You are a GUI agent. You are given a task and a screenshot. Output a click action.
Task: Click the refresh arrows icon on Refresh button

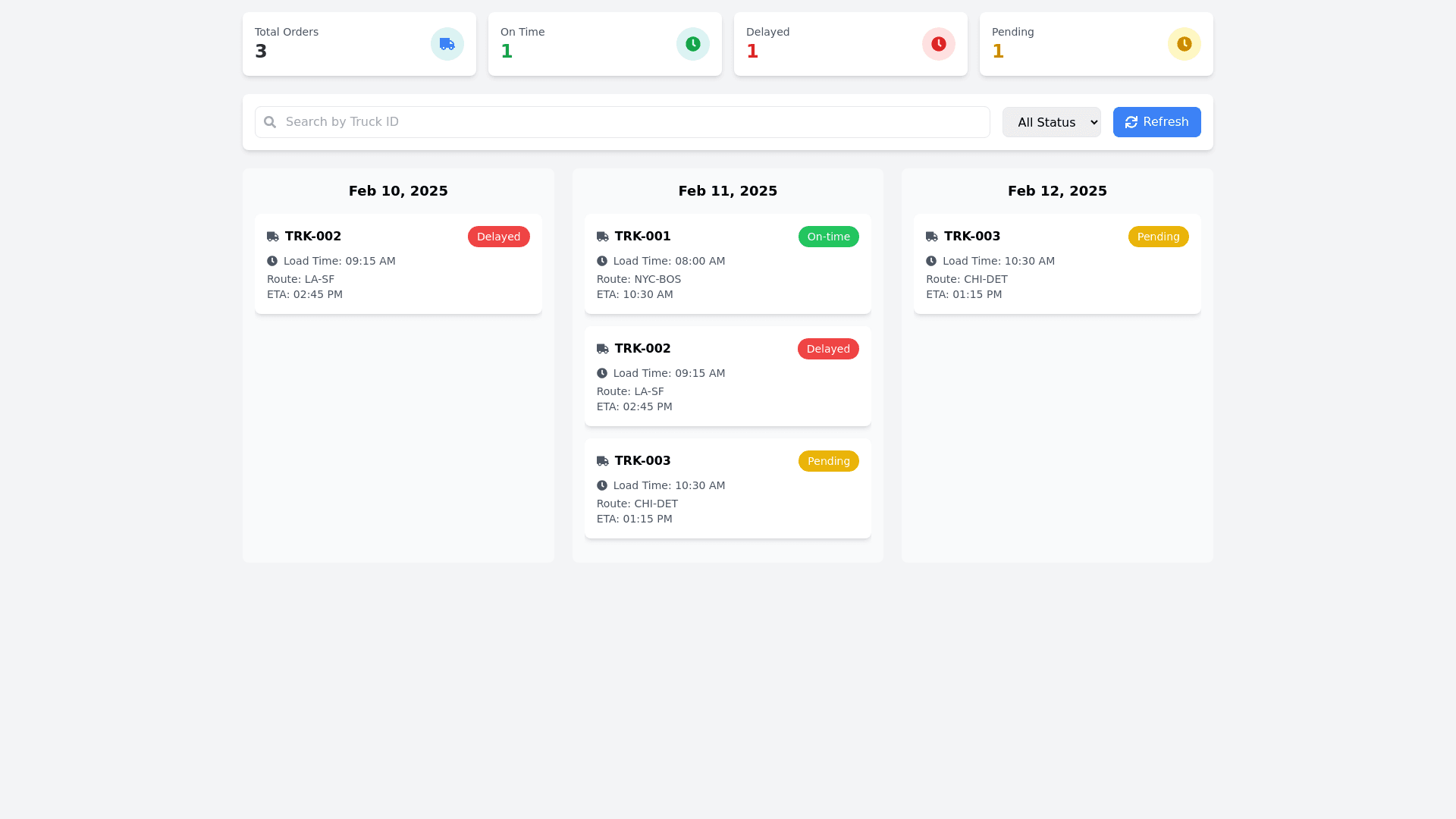pos(1131,122)
